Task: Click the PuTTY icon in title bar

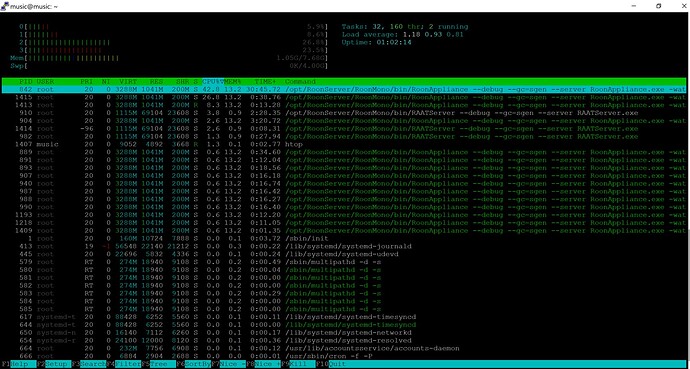Action: (5, 6)
